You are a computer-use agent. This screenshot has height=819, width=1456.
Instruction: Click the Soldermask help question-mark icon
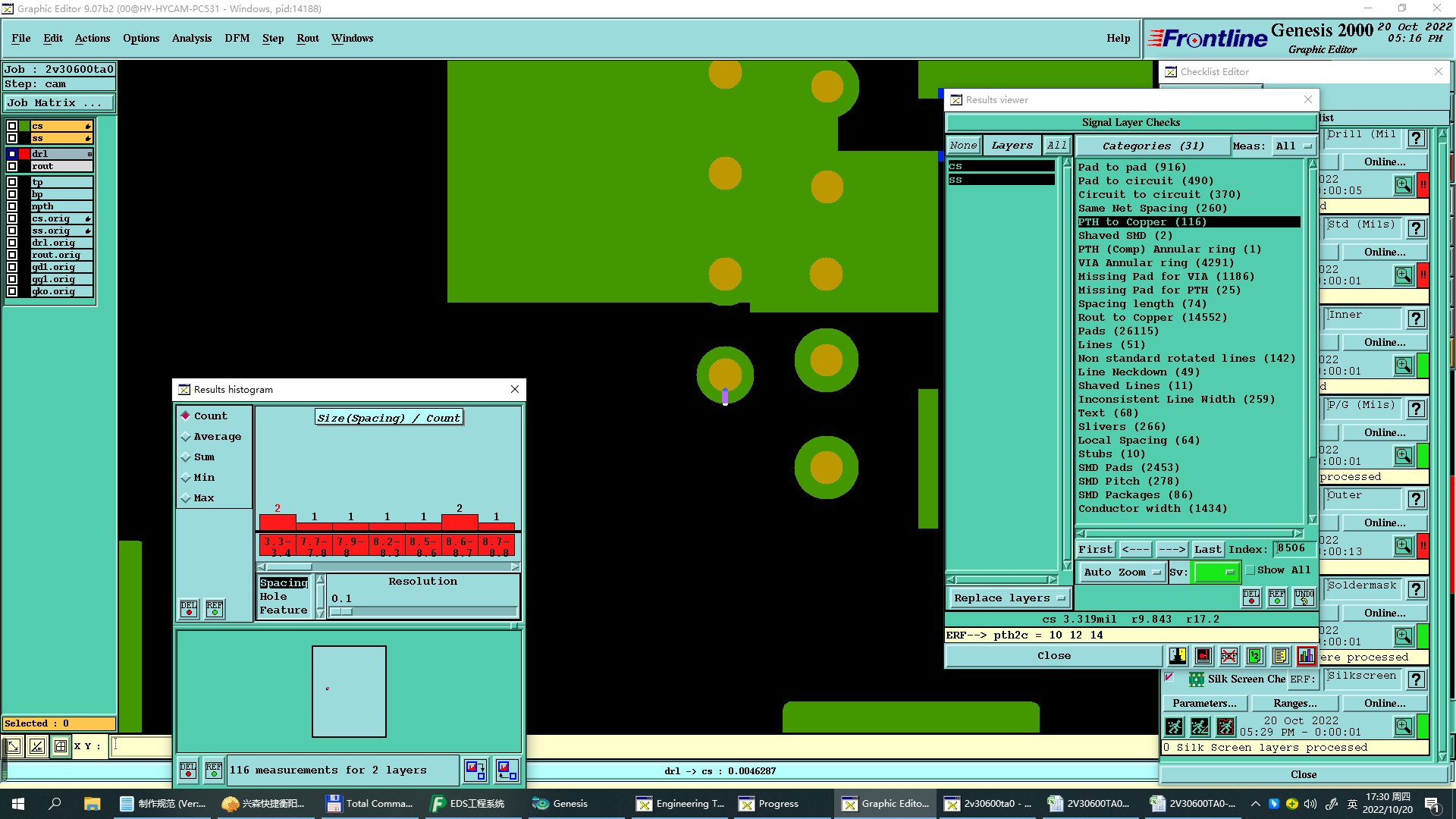tap(1416, 589)
